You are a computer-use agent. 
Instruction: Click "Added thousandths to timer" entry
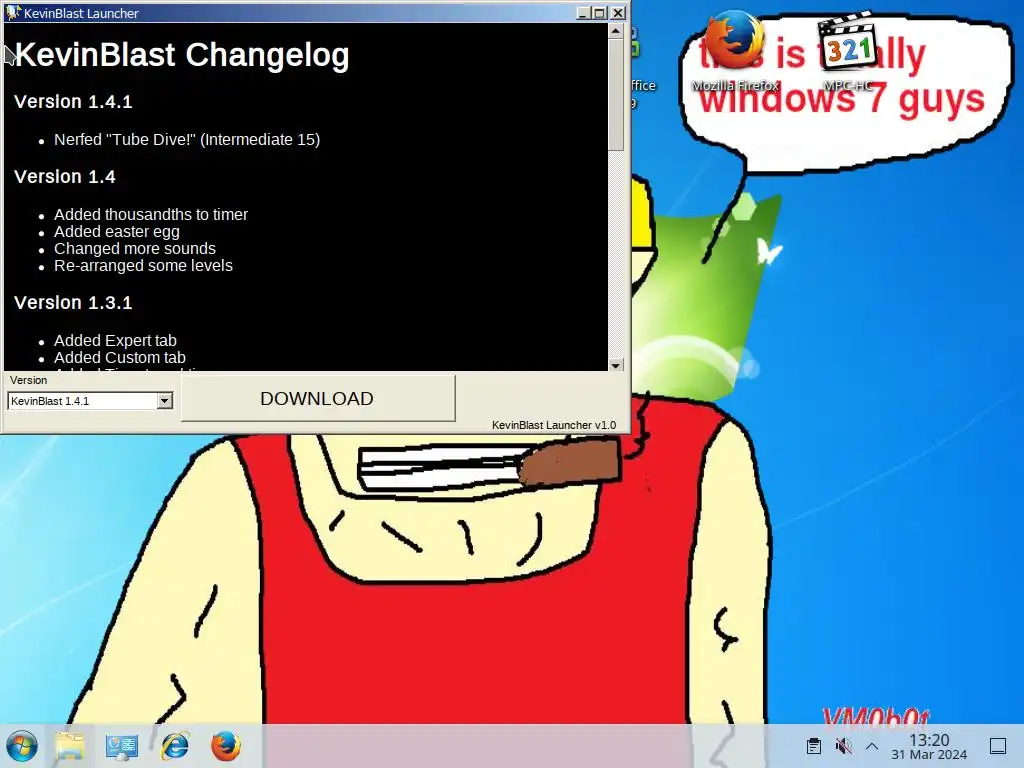151,214
